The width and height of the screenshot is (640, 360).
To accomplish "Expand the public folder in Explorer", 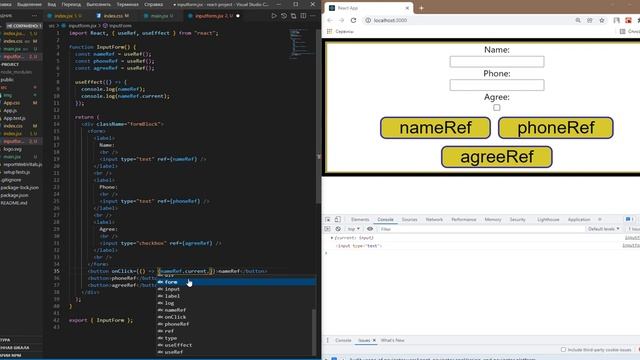I will coord(7,80).
